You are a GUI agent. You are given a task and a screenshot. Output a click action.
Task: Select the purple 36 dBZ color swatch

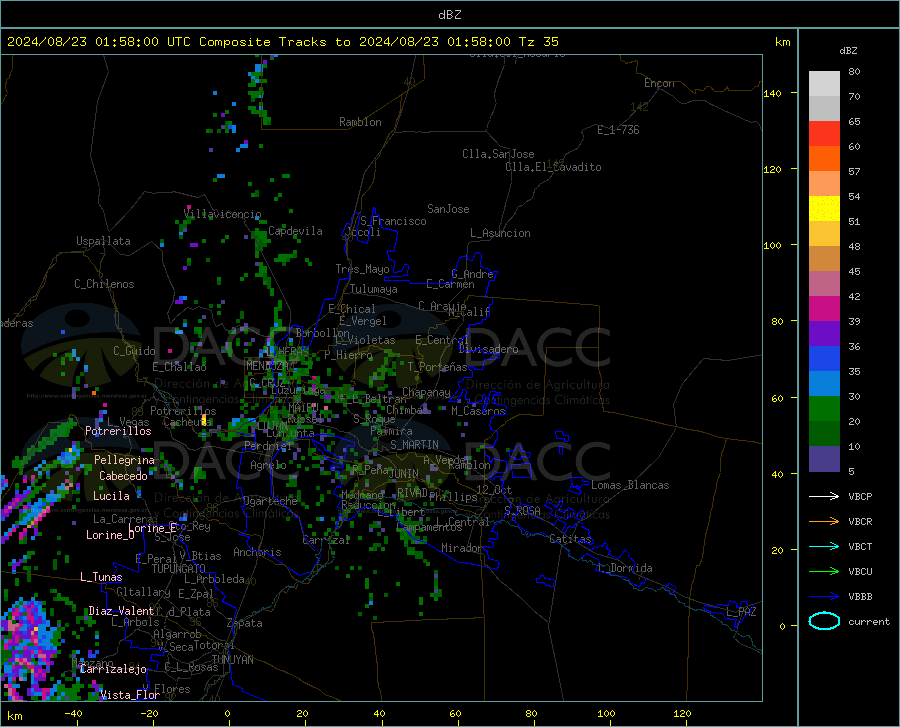click(x=824, y=334)
